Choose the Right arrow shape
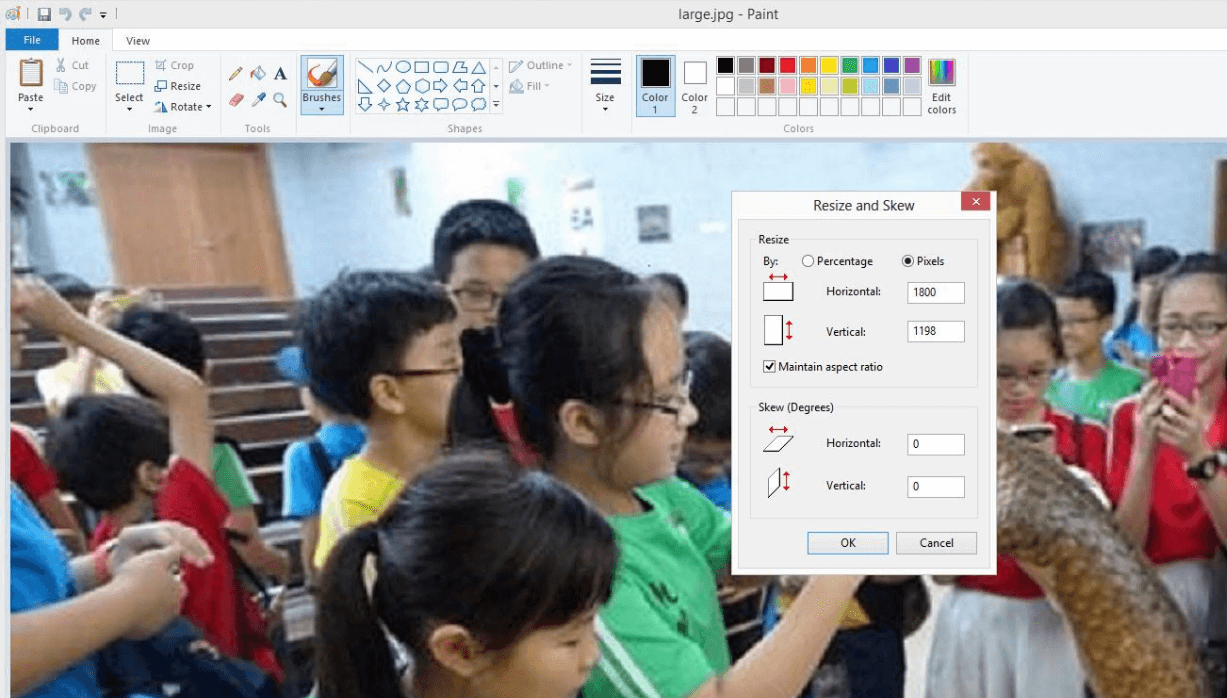Screen dimensions: 1227x698 441,86
